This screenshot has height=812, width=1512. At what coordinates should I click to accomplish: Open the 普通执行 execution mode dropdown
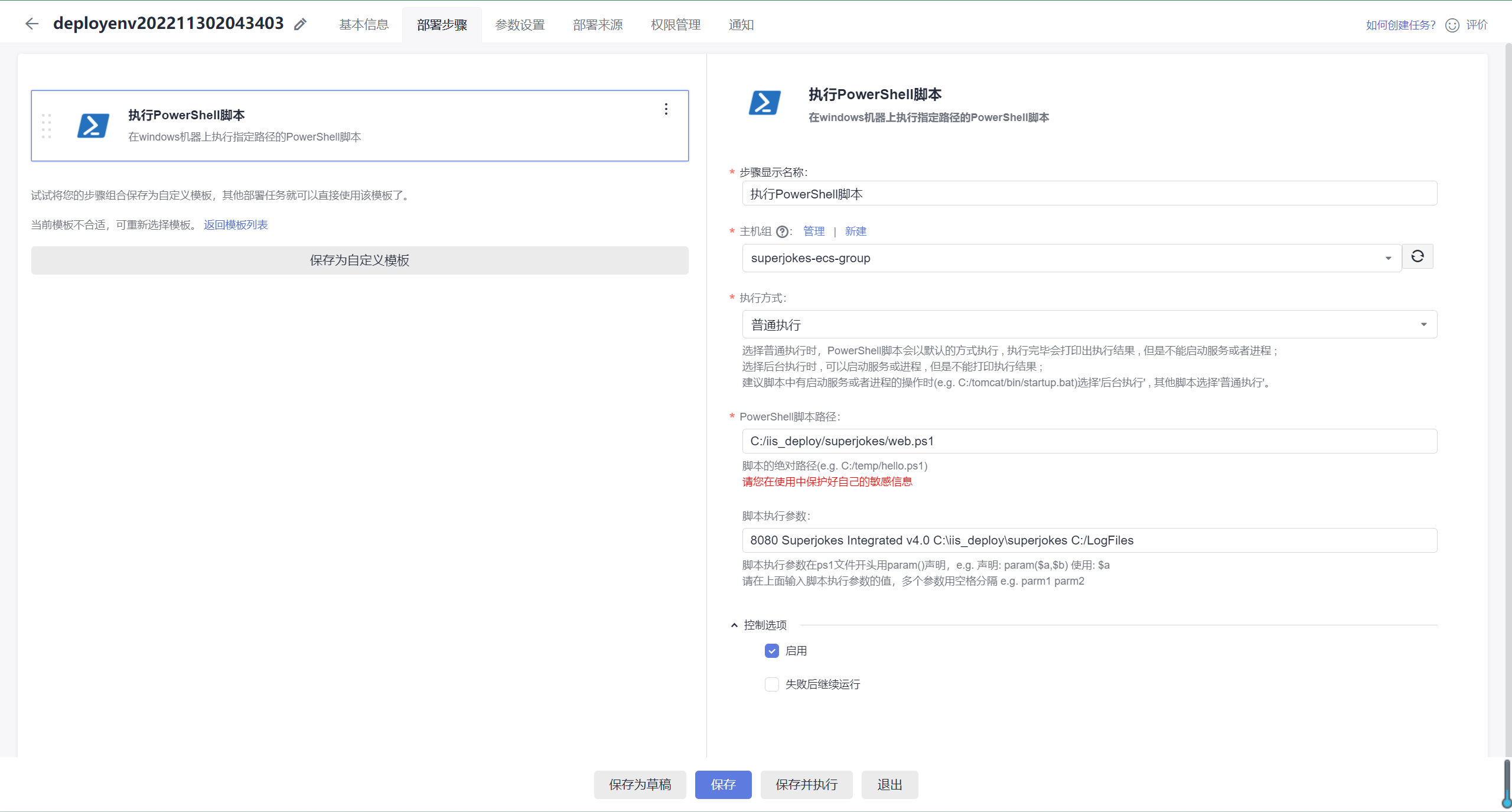tap(1089, 324)
